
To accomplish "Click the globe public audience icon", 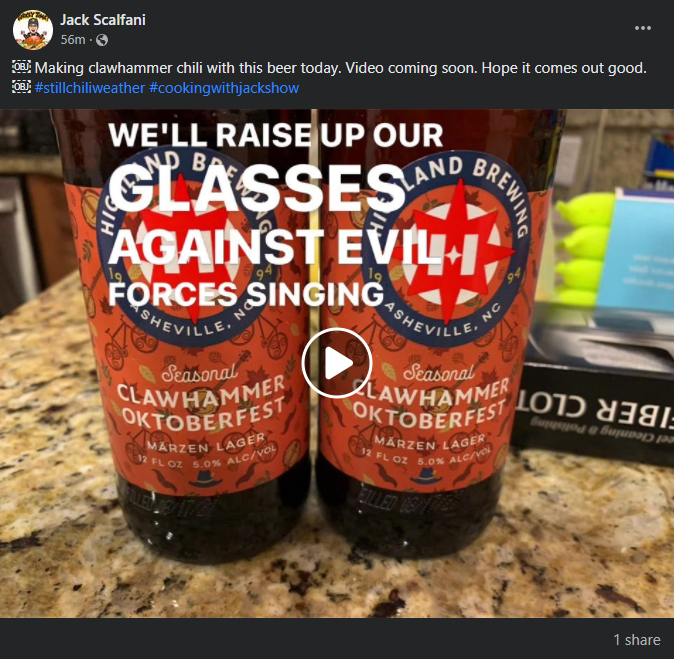I will coord(102,40).
